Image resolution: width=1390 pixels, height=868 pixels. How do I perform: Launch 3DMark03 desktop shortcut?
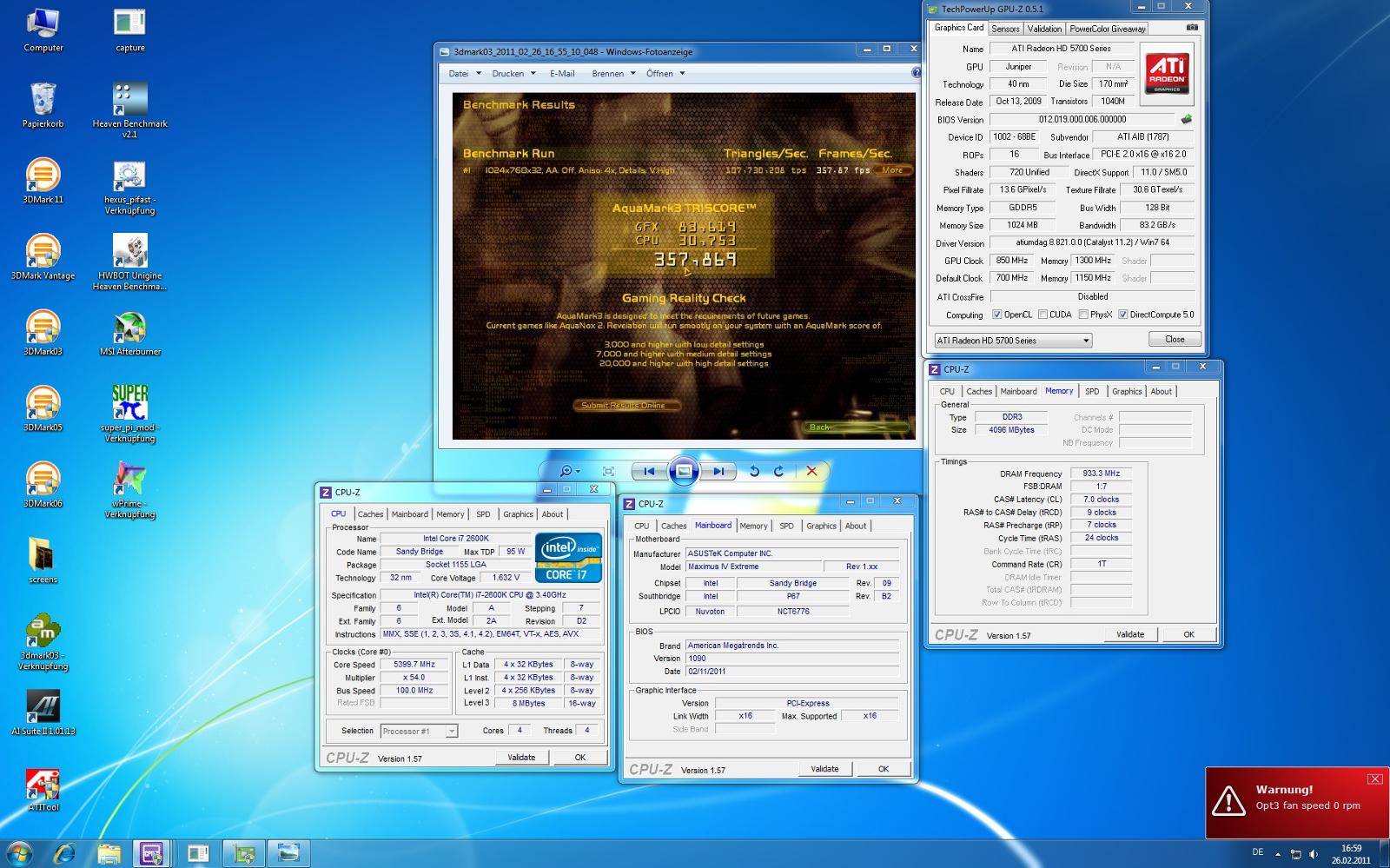(43, 333)
